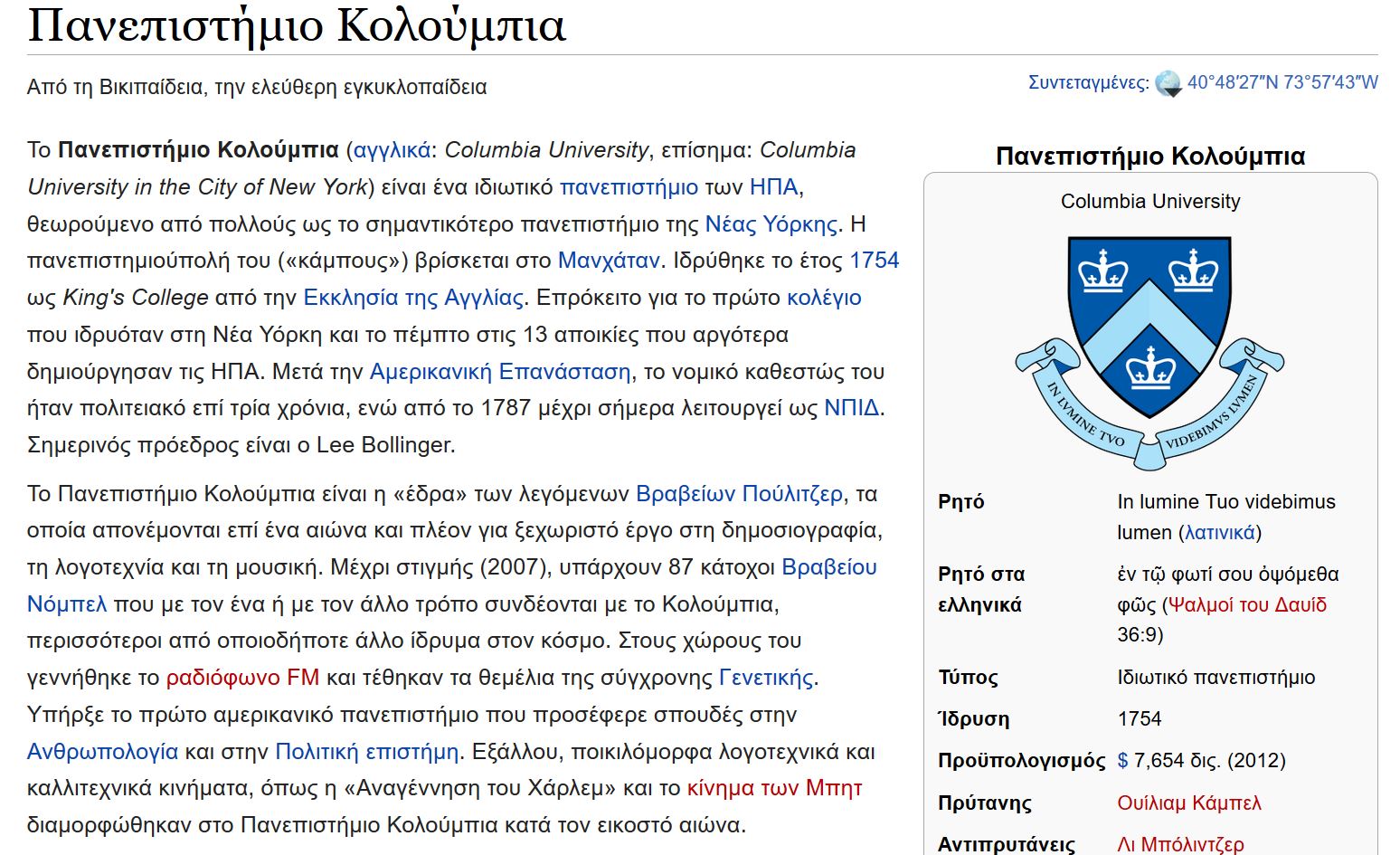This screenshot has height=855, width=1400.
Task: Click the Ιδιωτικό πανεπιστήμιο value
Action: click(x=1216, y=677)
